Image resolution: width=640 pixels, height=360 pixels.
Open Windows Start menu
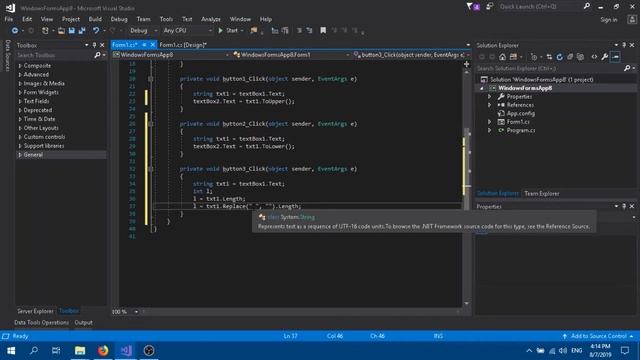pyautogui.click(x=11, y=351)
